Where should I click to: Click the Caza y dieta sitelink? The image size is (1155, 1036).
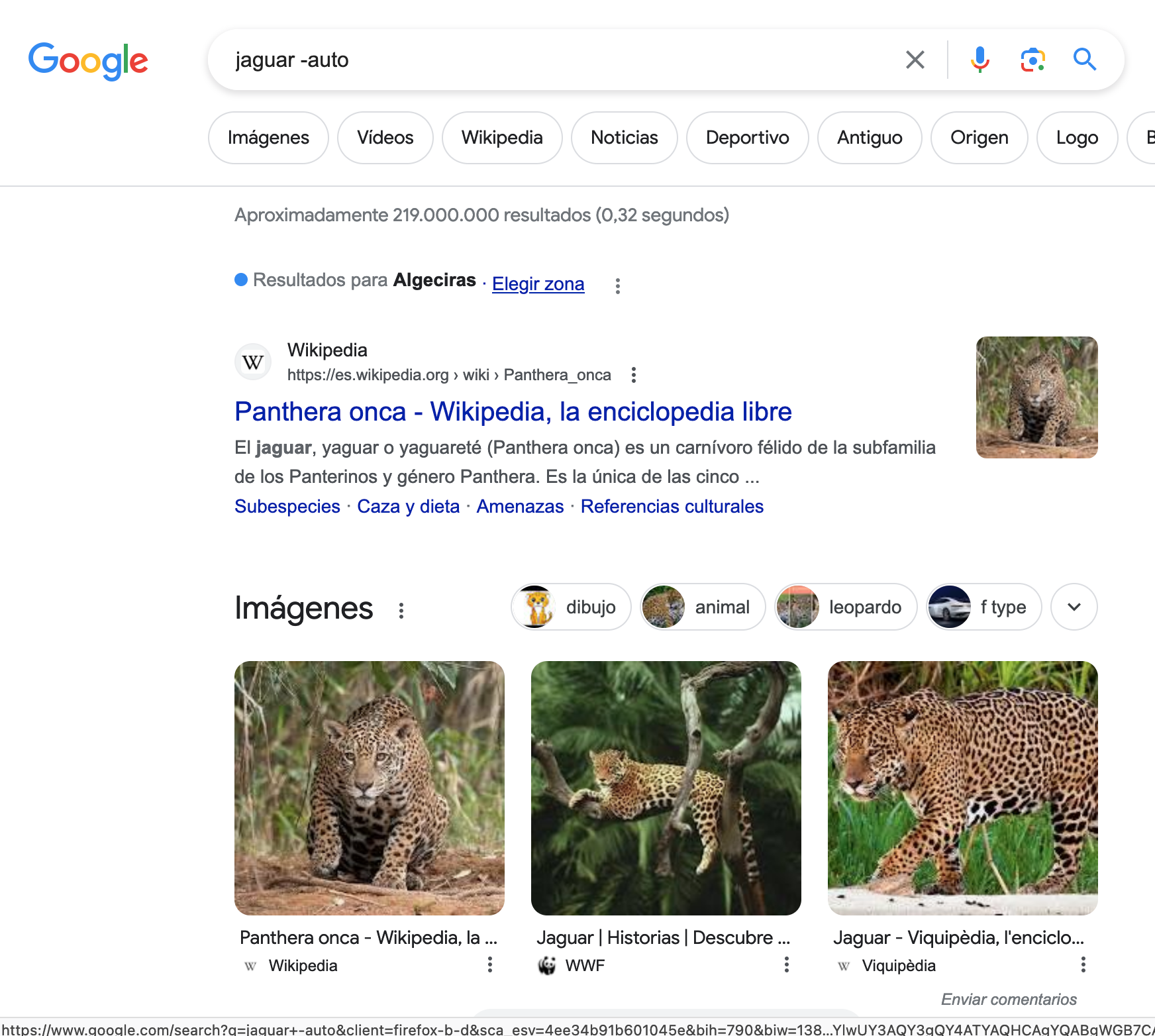coord(408,506)
